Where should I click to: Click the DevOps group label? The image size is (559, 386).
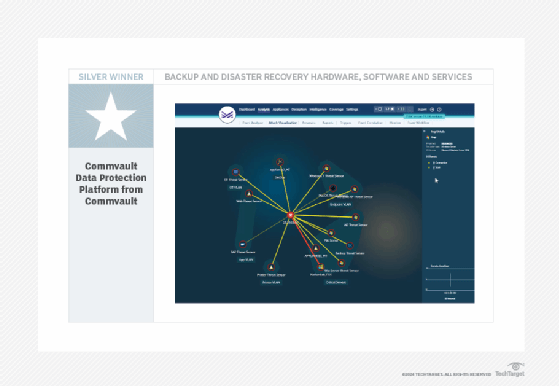tap(280, 177)
